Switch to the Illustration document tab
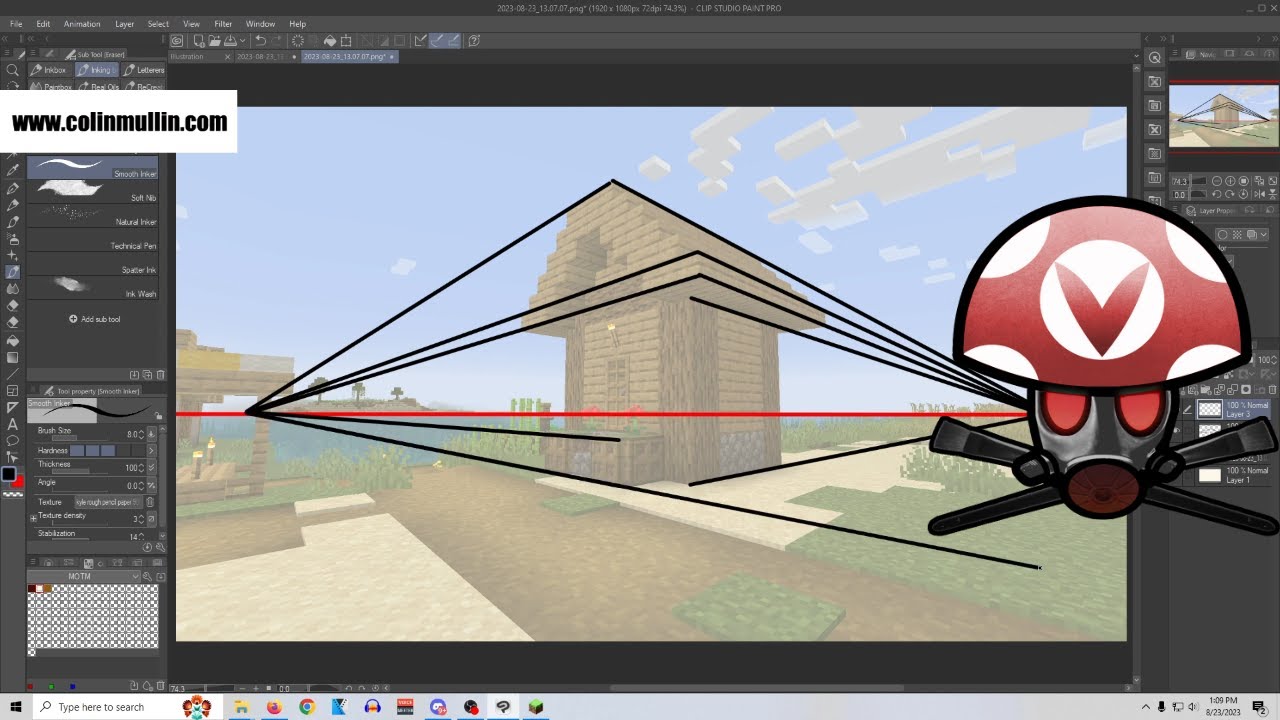The height and width of the screenshot is (720, 1280). coord(199,57)
